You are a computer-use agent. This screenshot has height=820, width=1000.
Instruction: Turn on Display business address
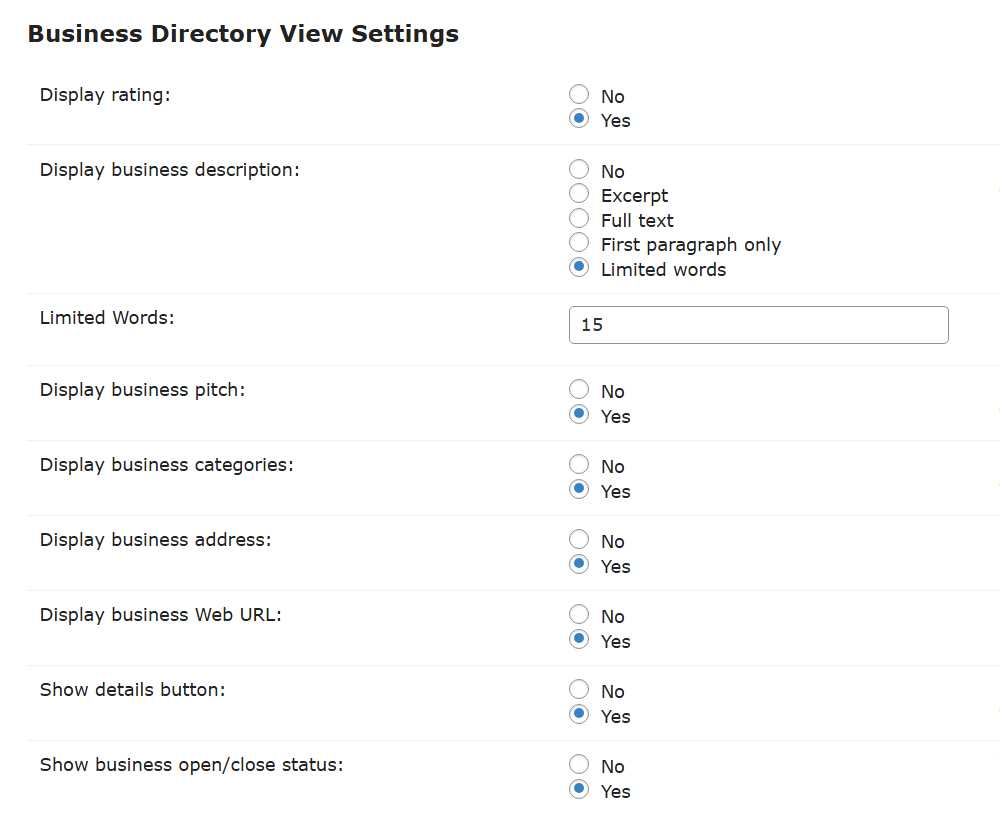pos(579,565)
